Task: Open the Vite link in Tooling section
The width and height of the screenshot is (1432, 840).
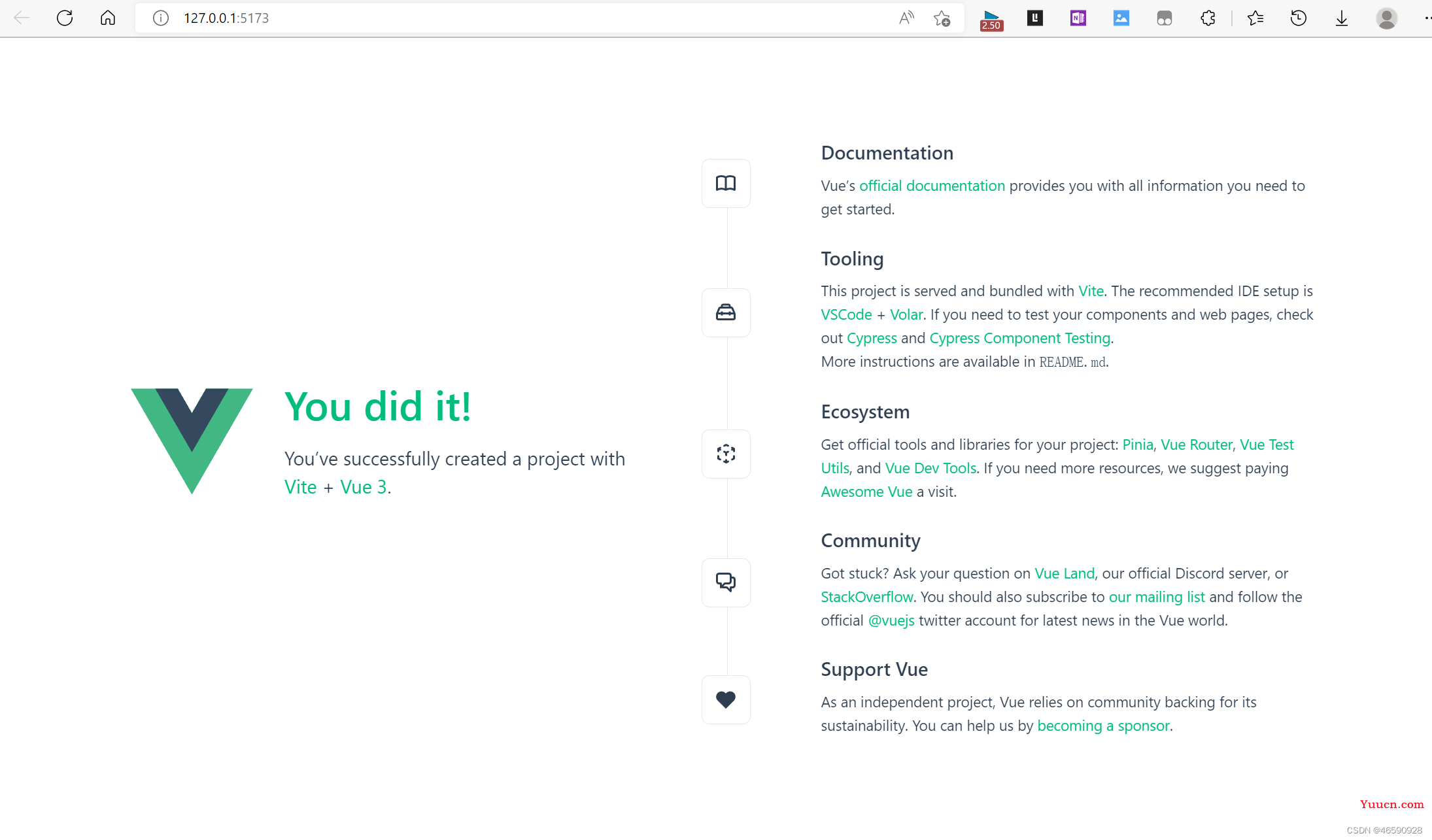Action: (x=1091, y=291)
